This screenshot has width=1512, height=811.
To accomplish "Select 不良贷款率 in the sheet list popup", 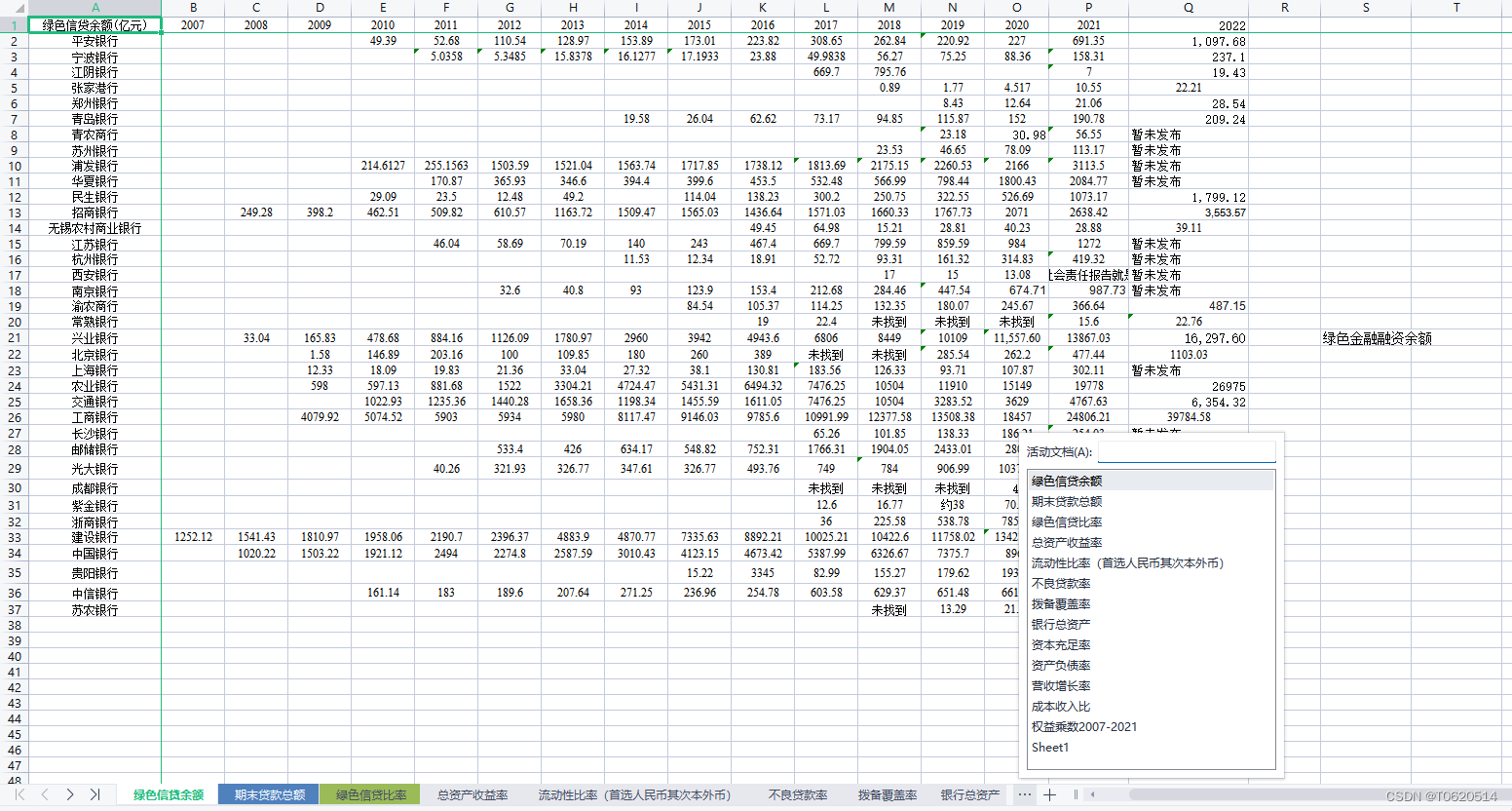I will click(x=1151, y=583).
